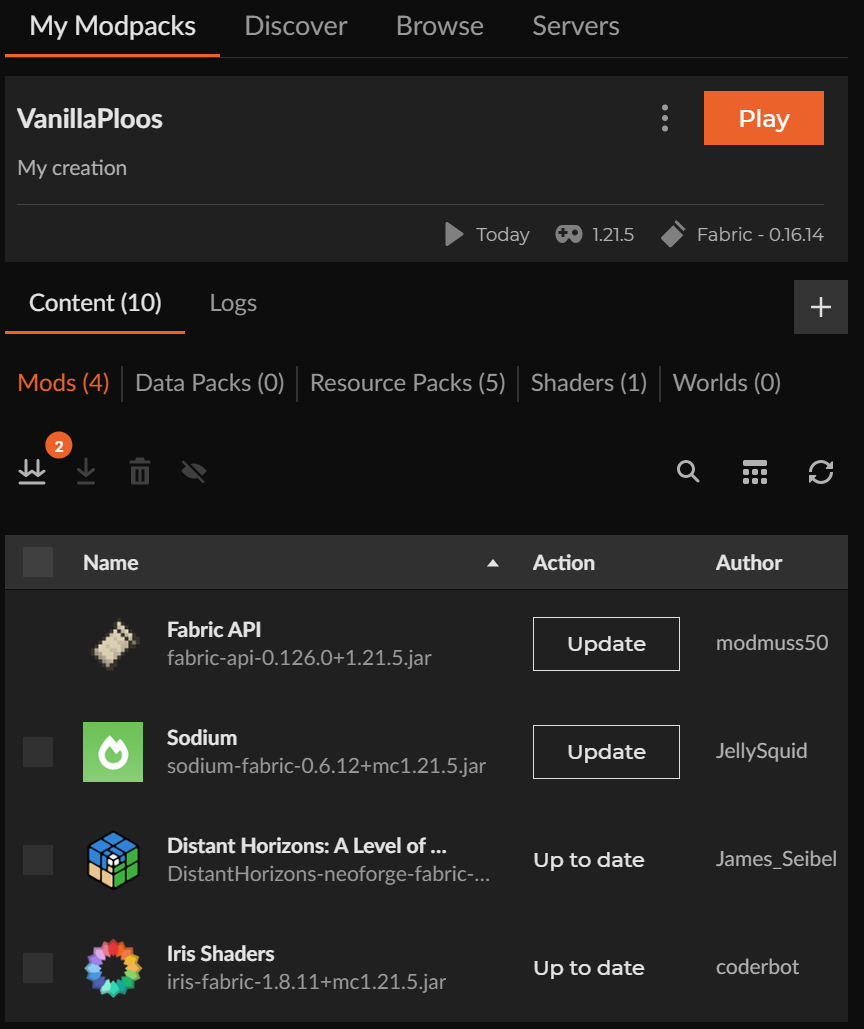Click the refresh content icon
Image resolution: width=864 pixels, height=1029 pixels.
point(821,471)
